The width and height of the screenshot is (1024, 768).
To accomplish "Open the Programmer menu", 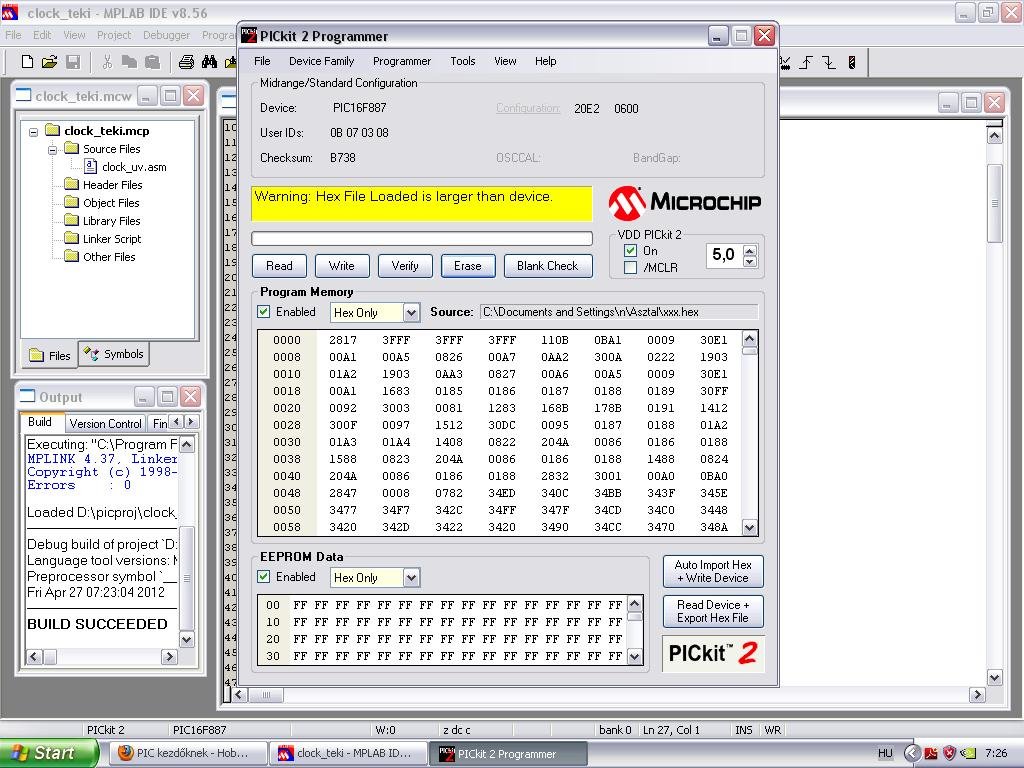I will pos(402,61).
